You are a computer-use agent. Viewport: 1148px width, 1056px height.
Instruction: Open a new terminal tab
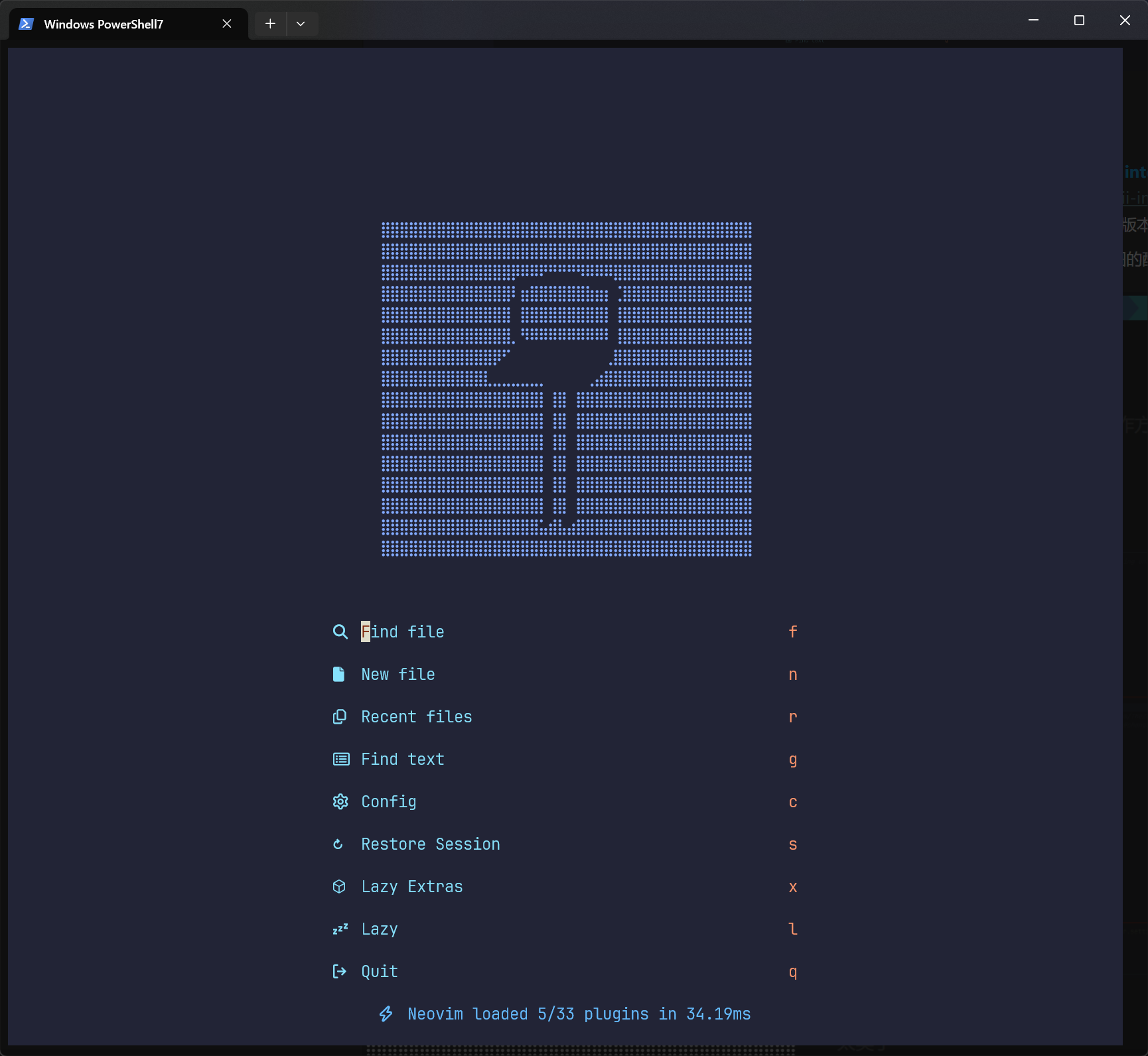pos(270,24)
